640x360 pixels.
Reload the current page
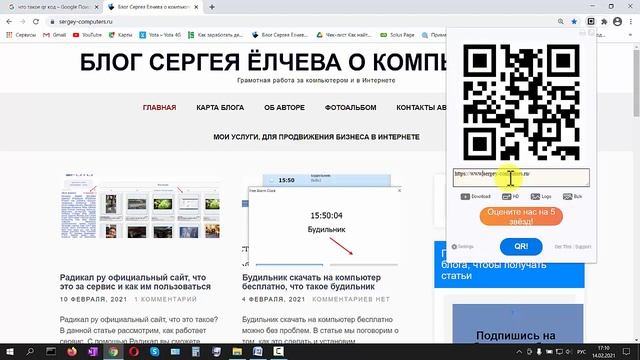(x=36, y=22)
